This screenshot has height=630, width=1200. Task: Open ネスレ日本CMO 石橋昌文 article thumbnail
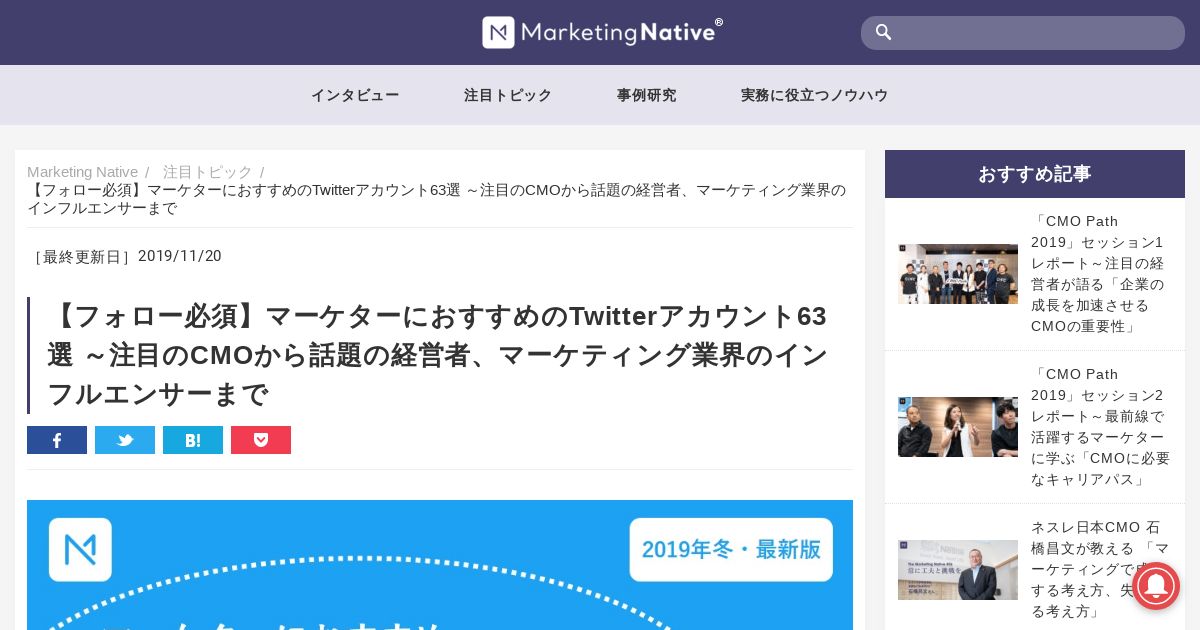coord(958,570)
